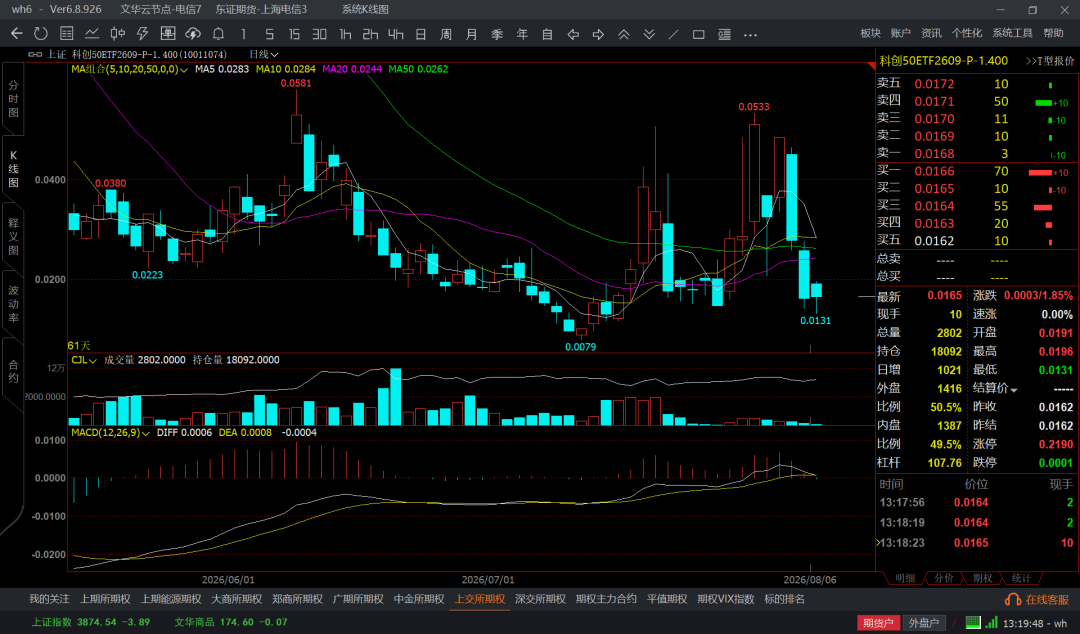
Task: Select the 周 weekly period button
Action: (x=446, y=34)
